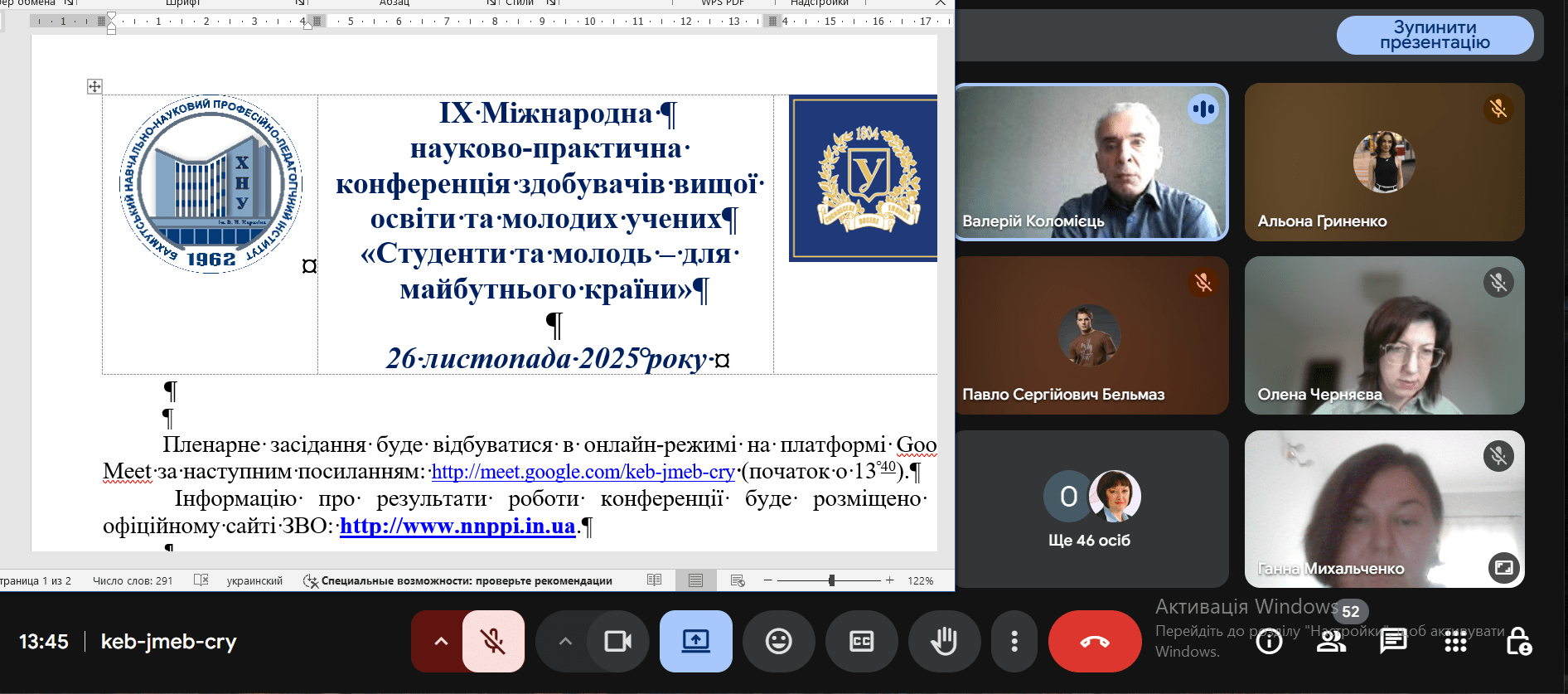
Task: Show the participants people panel
Action: 1331,641
